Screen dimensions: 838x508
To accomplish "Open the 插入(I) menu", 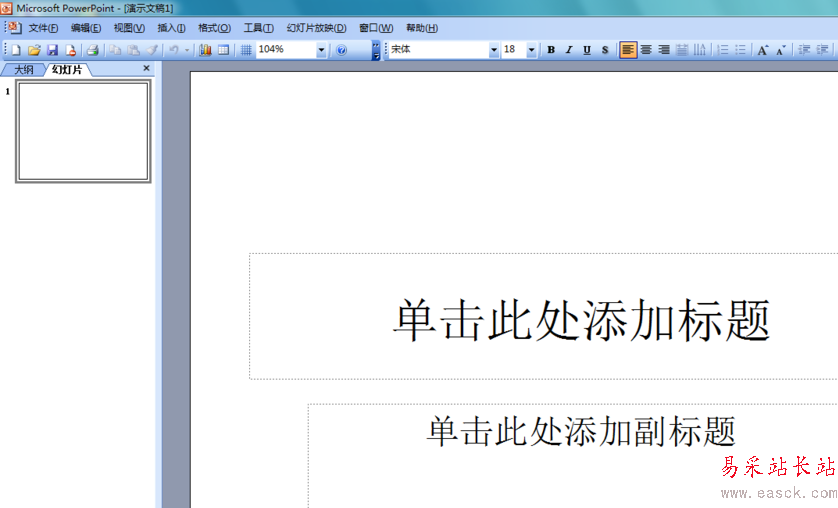I will pos(172,28).
